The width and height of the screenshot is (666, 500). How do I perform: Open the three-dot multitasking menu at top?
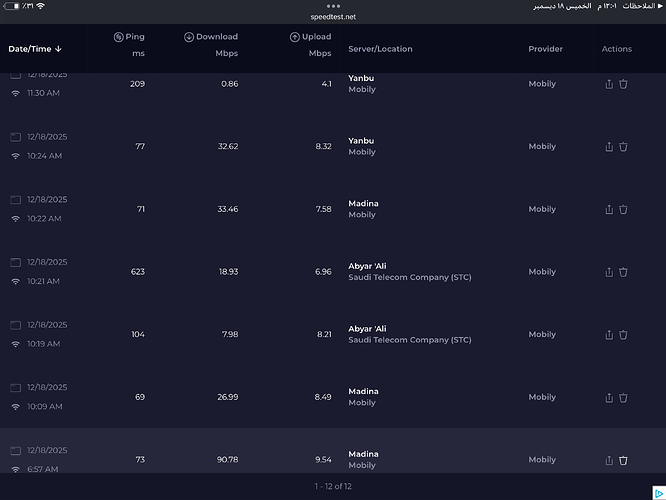(333, 6)
